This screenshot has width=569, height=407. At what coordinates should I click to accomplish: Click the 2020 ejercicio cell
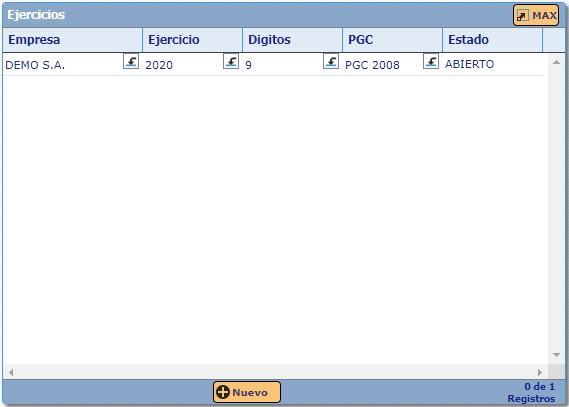(x=159, y=65)
